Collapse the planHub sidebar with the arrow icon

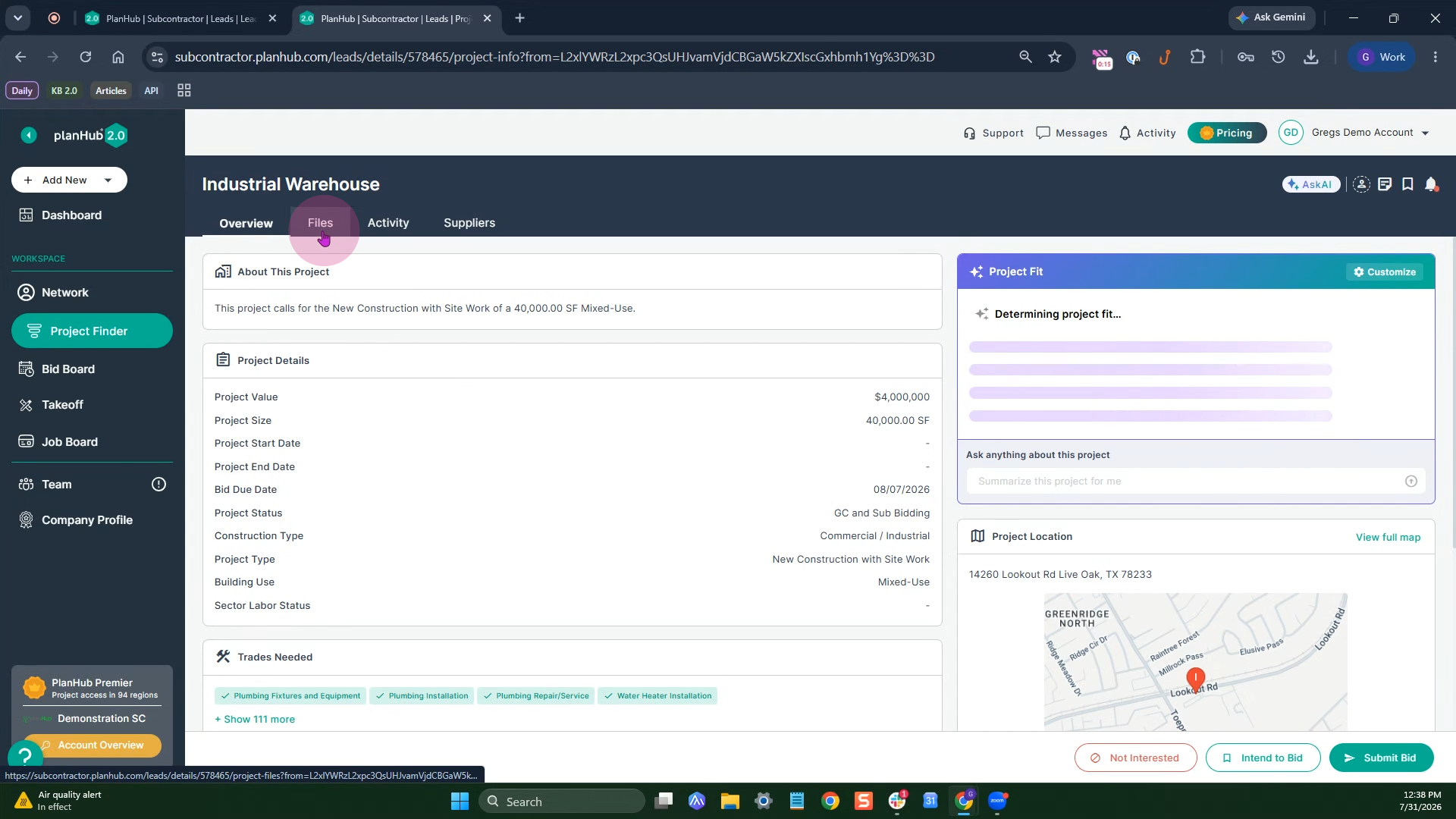click(x=29, y=136)
